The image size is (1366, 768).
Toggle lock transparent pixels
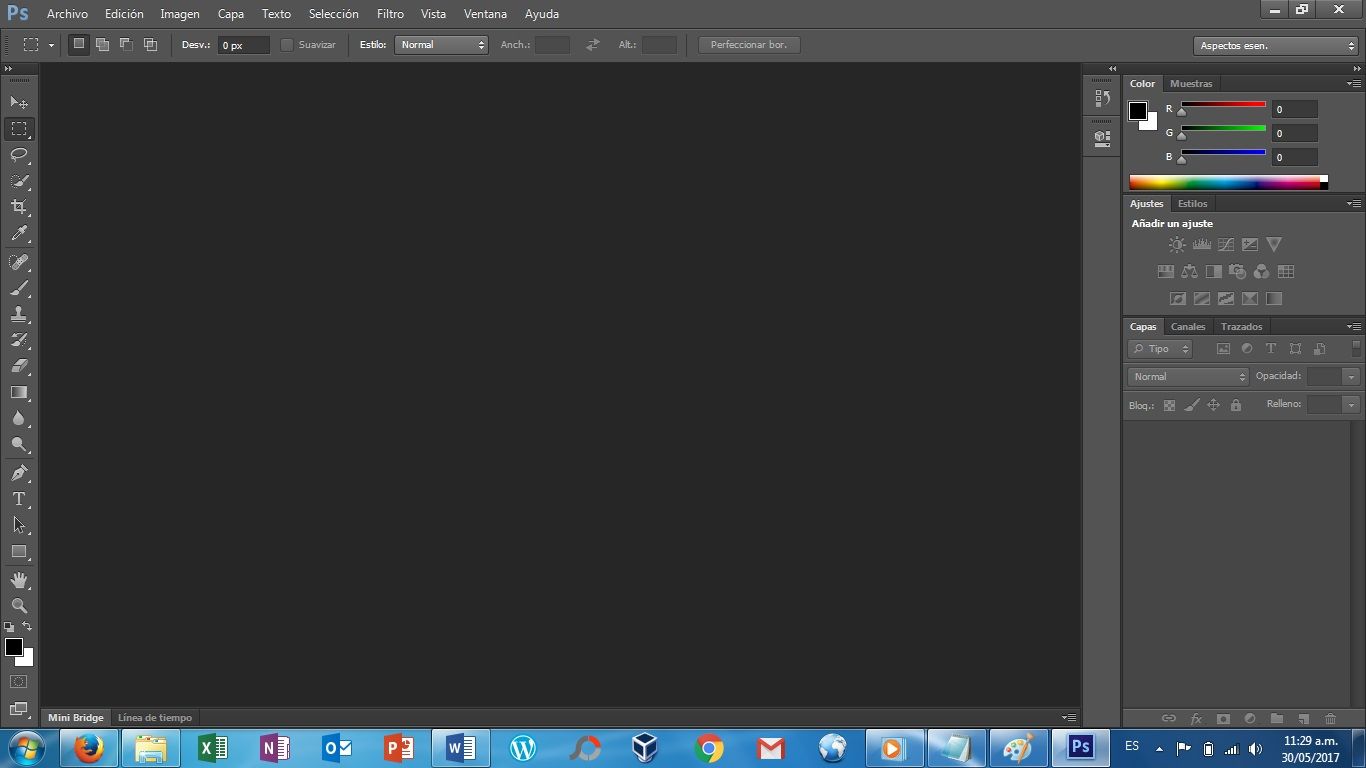coord(1169,405)
